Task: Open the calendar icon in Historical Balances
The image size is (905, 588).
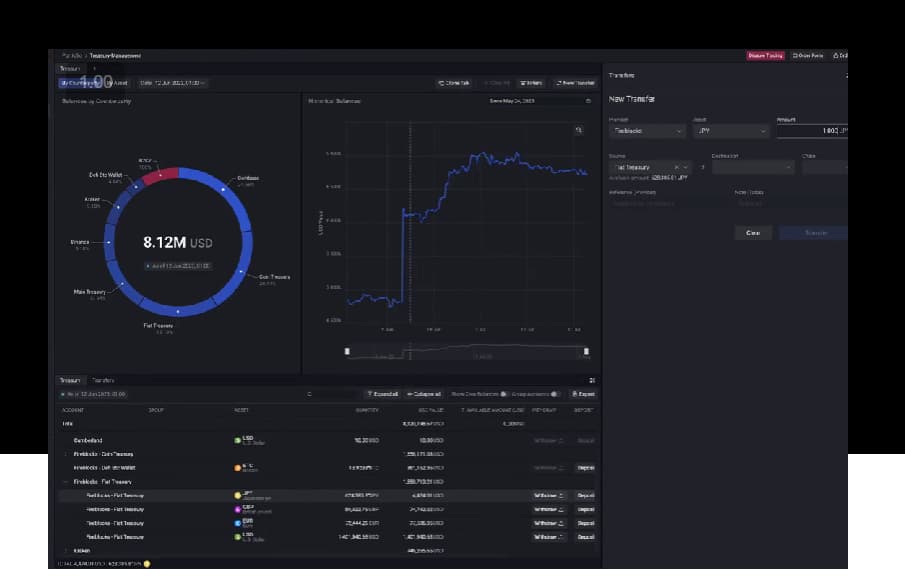Action: click(588, 101)
